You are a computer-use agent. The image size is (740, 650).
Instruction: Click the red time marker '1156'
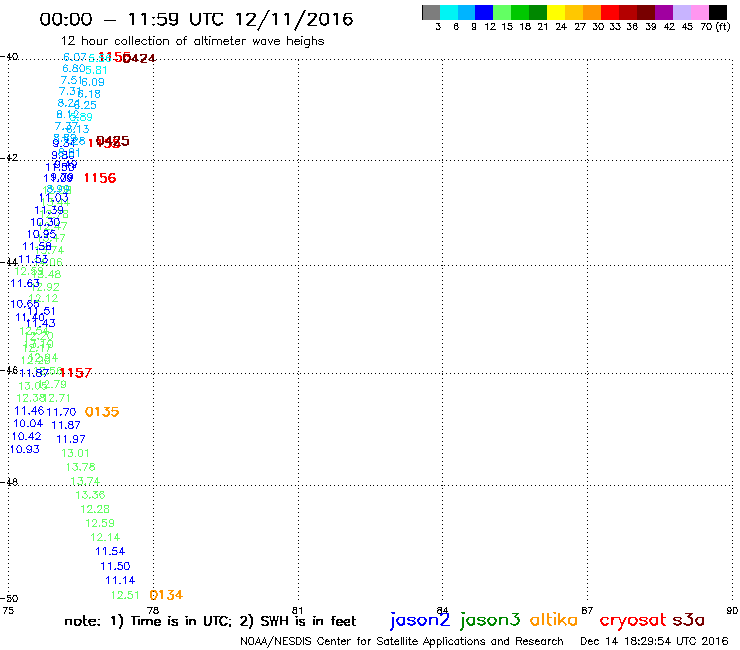[100, 178]
